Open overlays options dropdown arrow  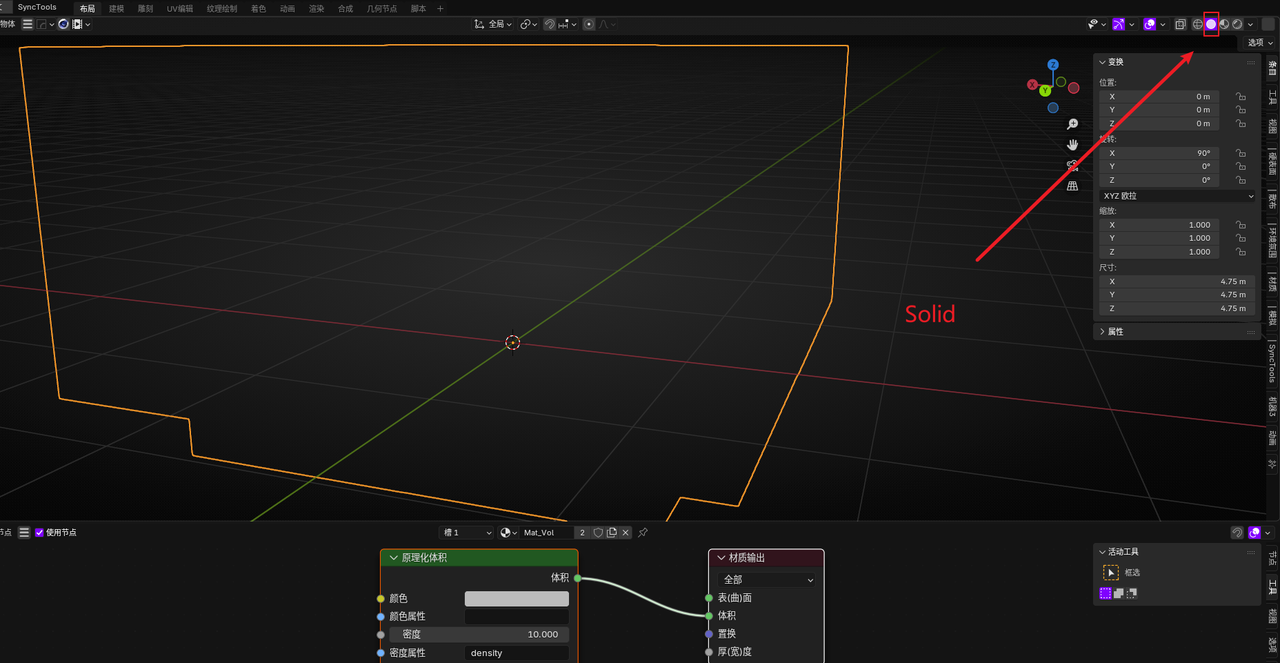pyautogui.click(x=1162, y=24)
